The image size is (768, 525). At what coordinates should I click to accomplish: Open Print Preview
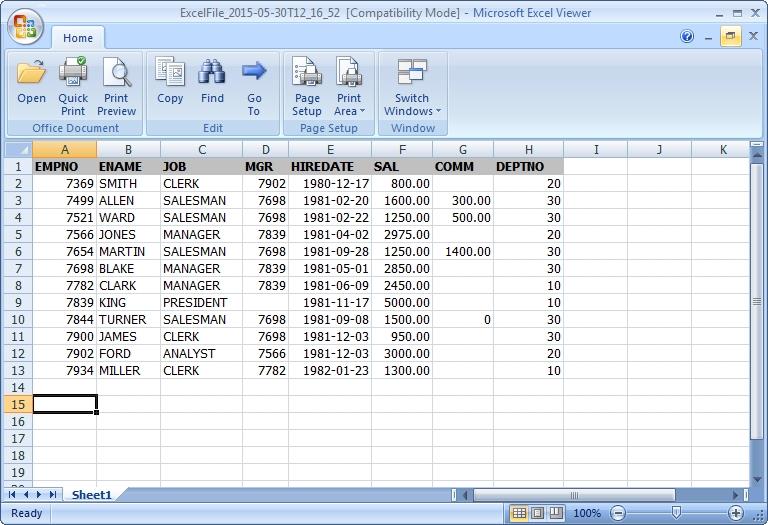coord(116,74)
